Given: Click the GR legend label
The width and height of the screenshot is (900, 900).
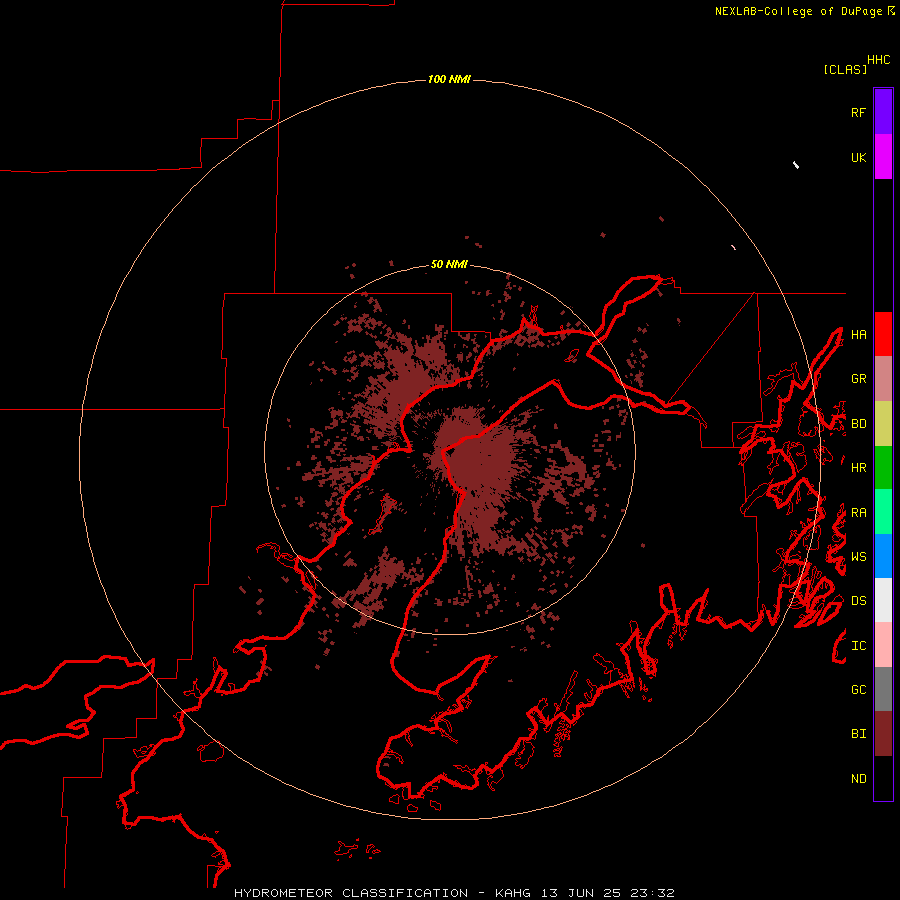Looking at the screenshot, I should (x=858, y=379).
